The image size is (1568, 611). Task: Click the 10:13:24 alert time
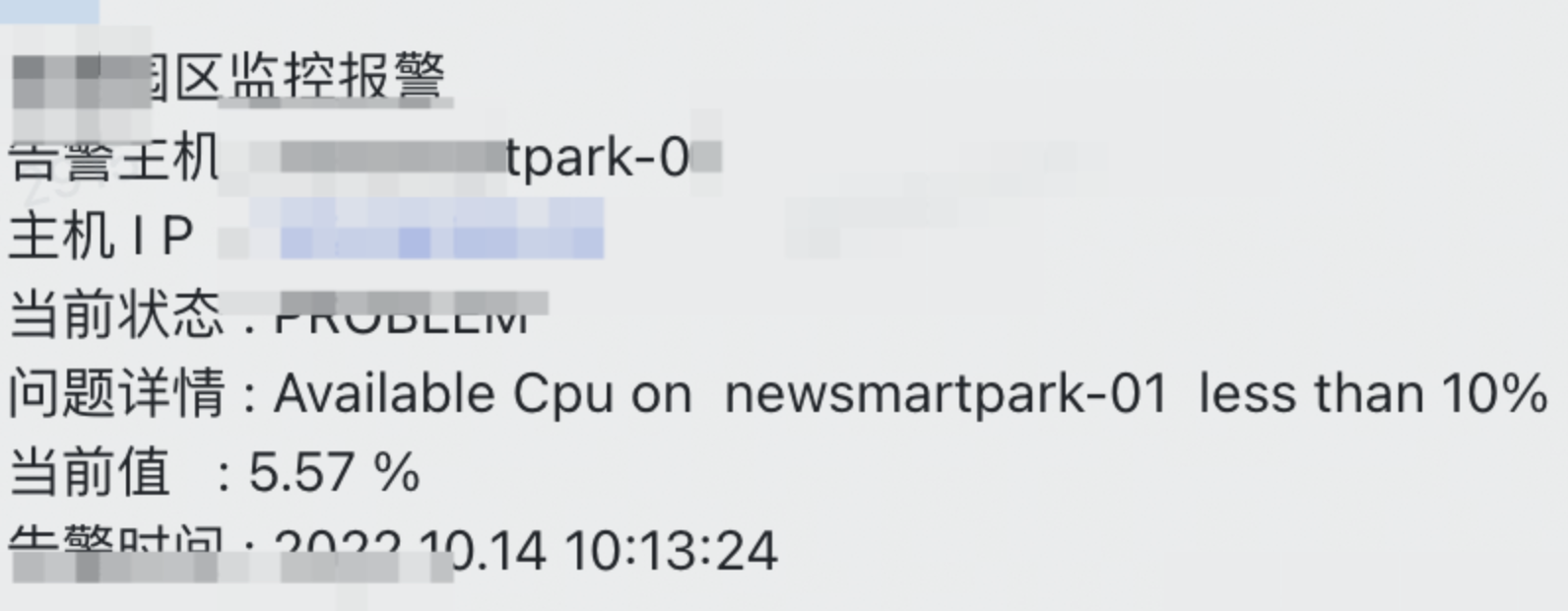[671, 550]
